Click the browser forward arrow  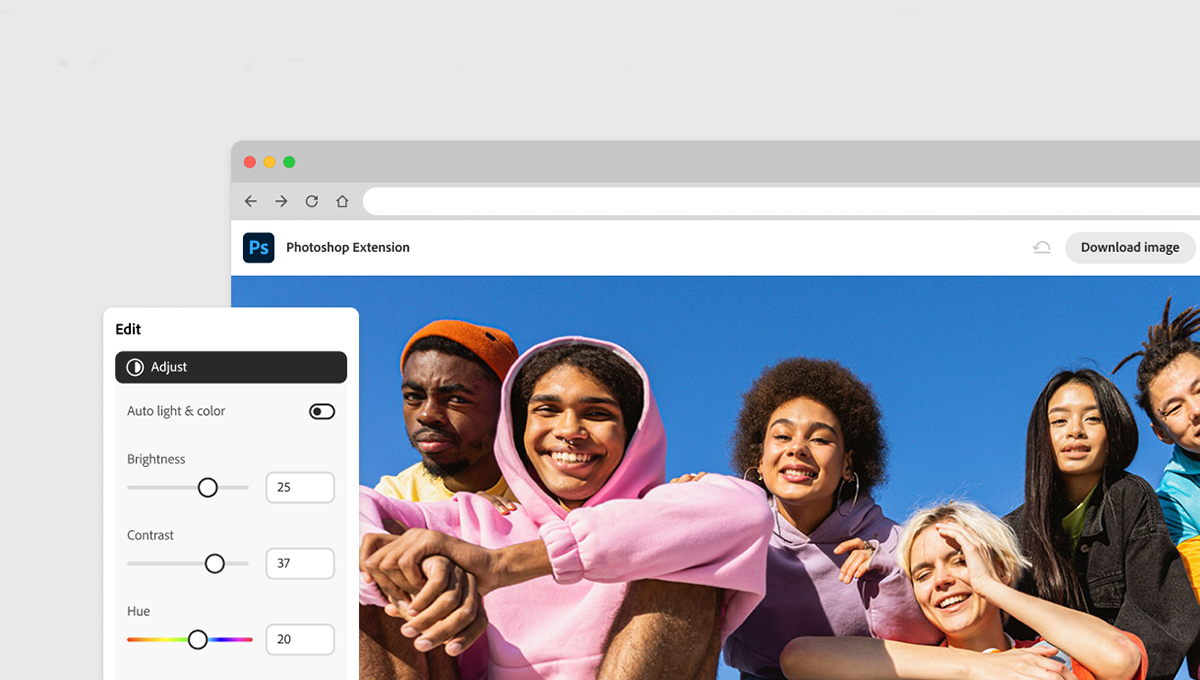pyautogui.click(x=281, y=201)
